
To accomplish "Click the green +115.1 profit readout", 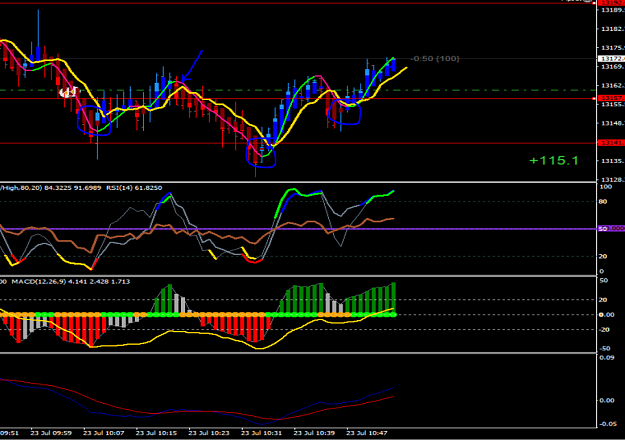I will pyautogui.click(x=553, y=161).
